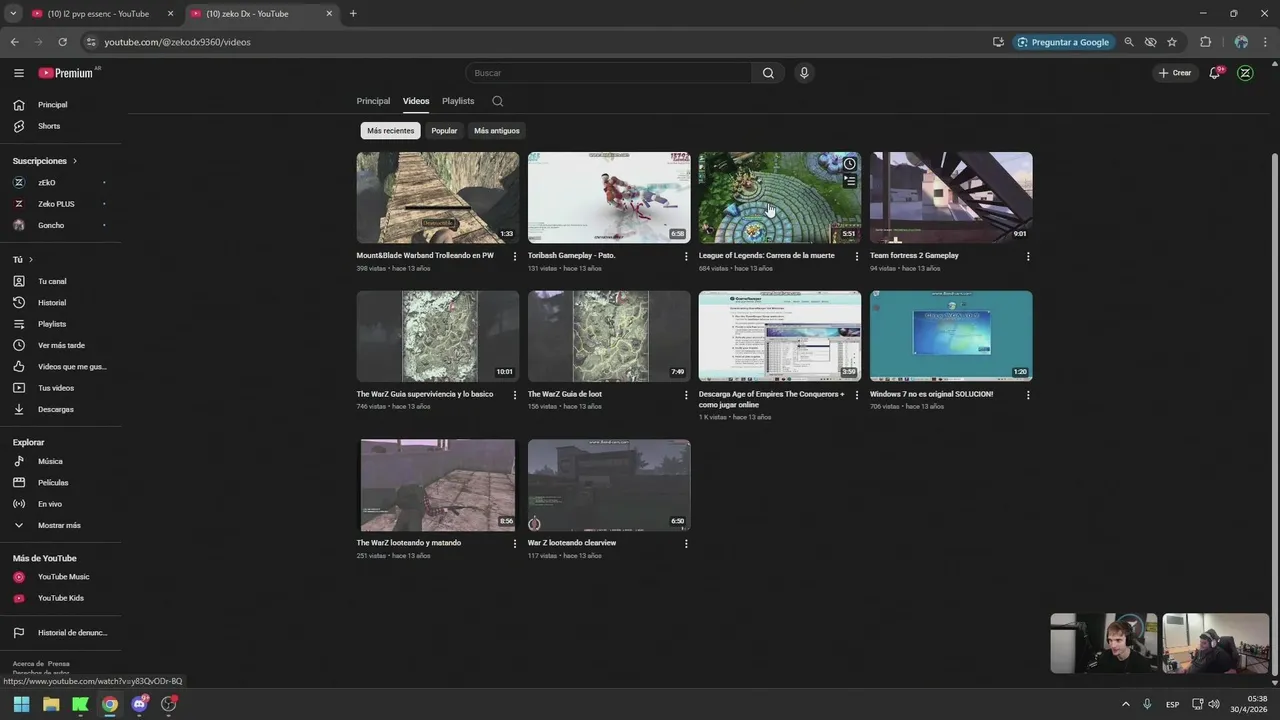Select the Más recientes filter chip

click(390, 131)
